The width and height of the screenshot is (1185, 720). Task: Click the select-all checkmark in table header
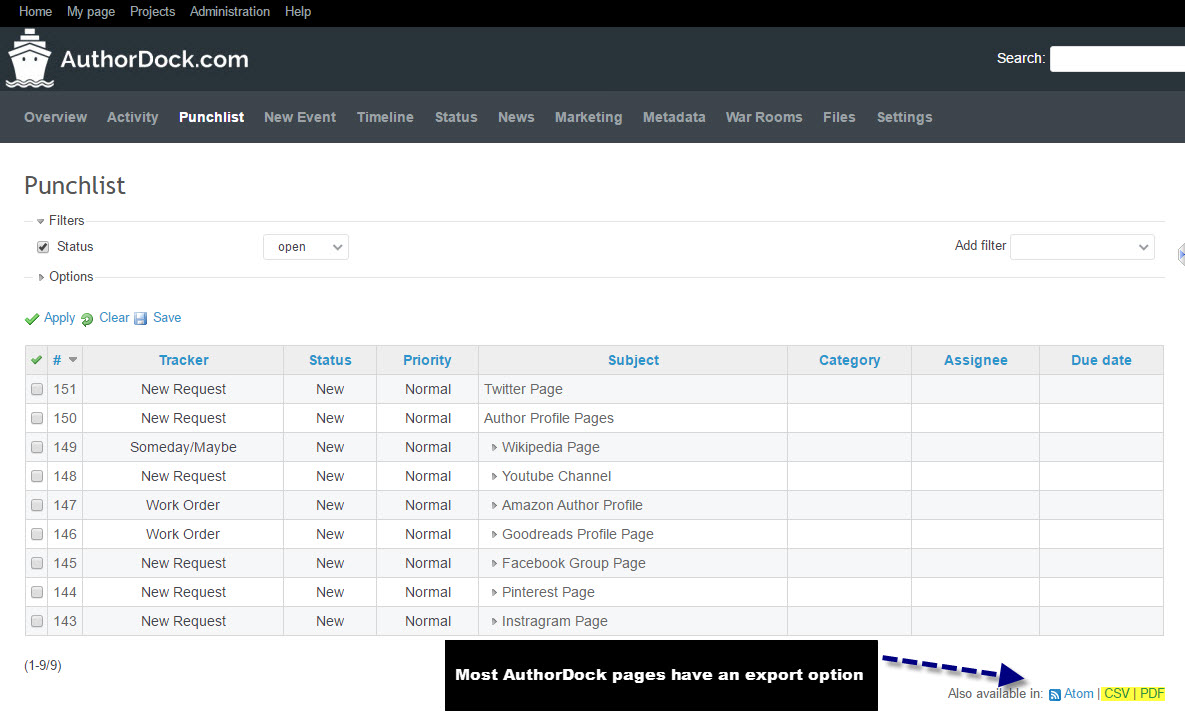[36, 360]
